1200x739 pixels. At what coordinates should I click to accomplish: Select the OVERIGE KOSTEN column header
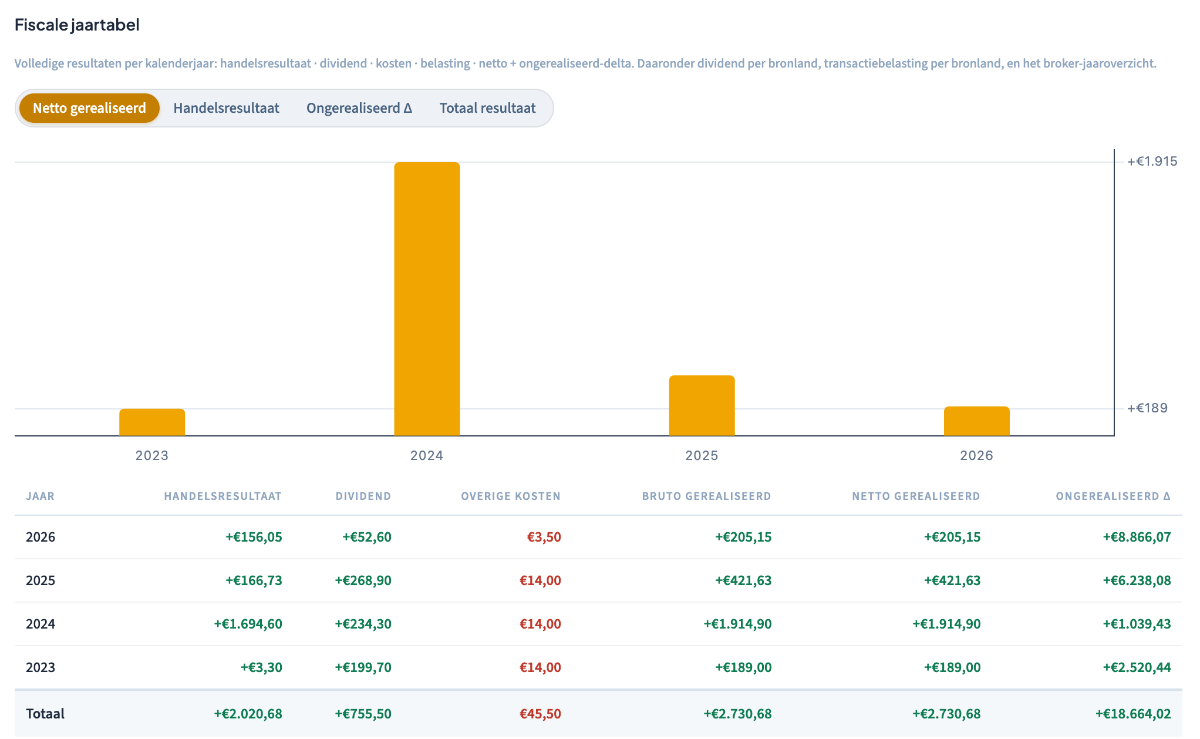tap(511, 496)
